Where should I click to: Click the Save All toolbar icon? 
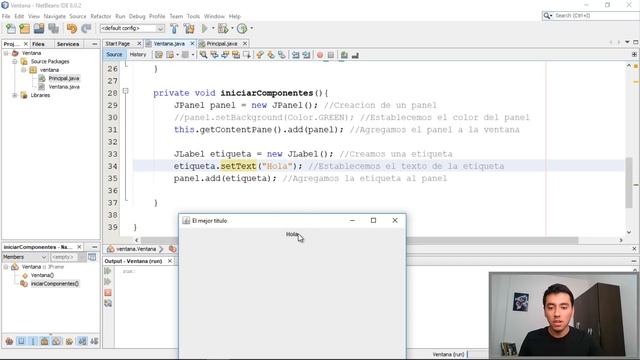click(53, 28)
